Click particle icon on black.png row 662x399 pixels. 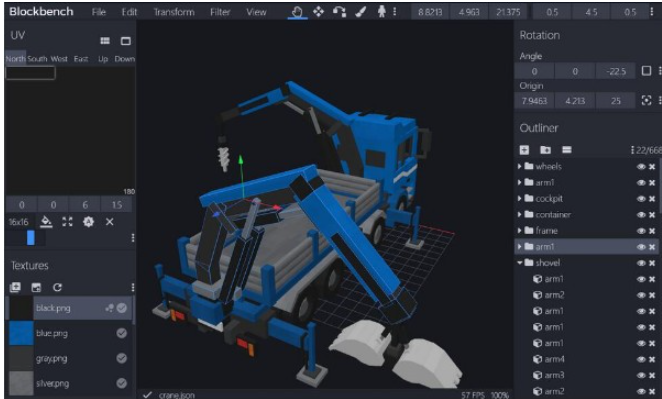[109, 308]
